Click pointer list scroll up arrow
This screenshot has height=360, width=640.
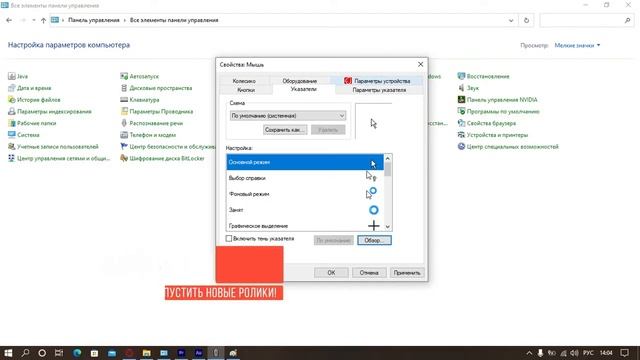tap(387, 159)
